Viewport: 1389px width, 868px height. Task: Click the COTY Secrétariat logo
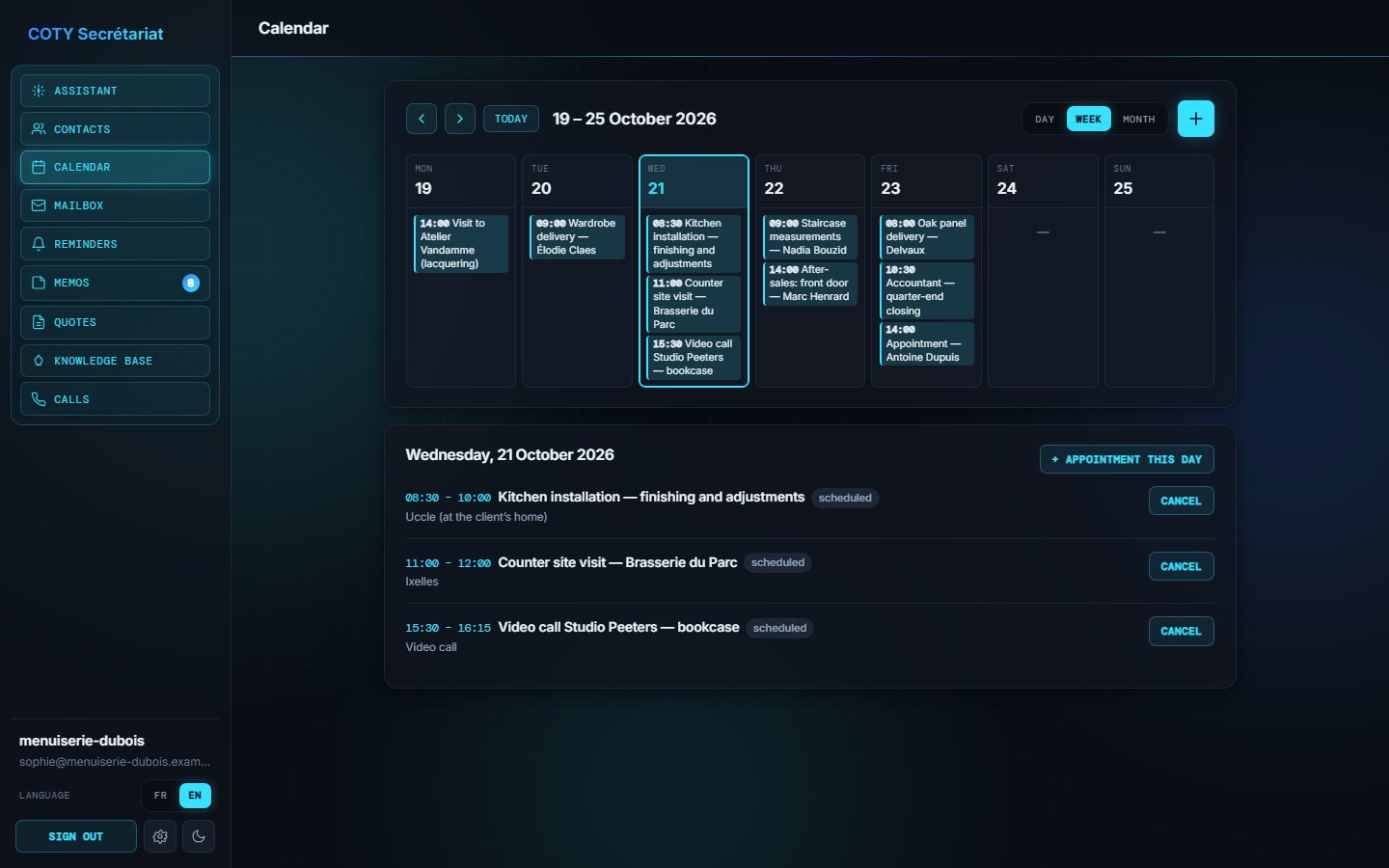click(95, 34)
